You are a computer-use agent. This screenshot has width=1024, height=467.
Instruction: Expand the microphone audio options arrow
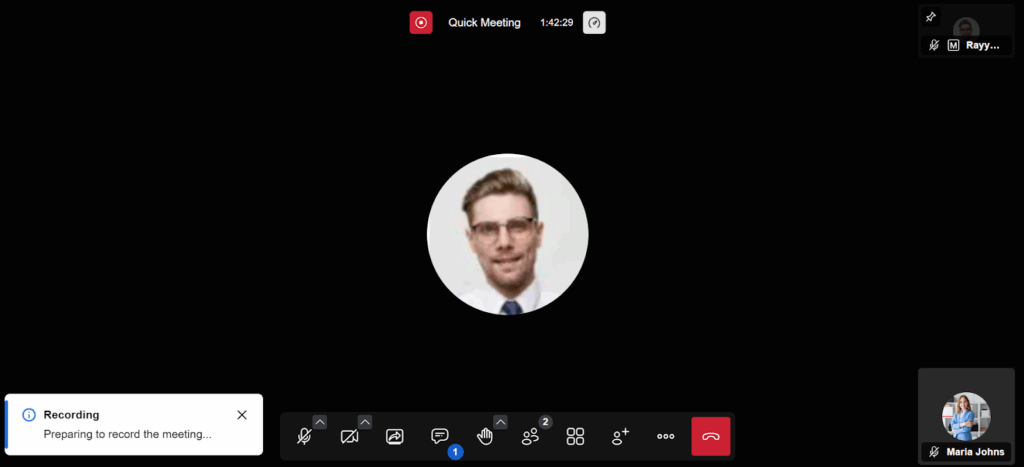click(319, 422)
